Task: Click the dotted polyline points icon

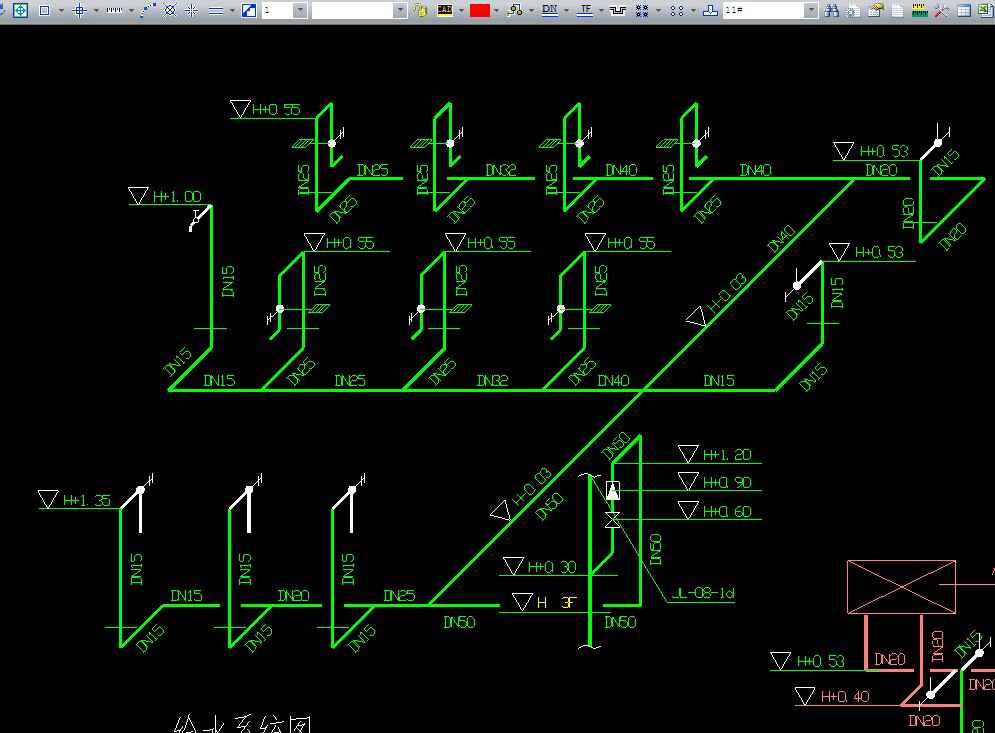Action: 148,10
